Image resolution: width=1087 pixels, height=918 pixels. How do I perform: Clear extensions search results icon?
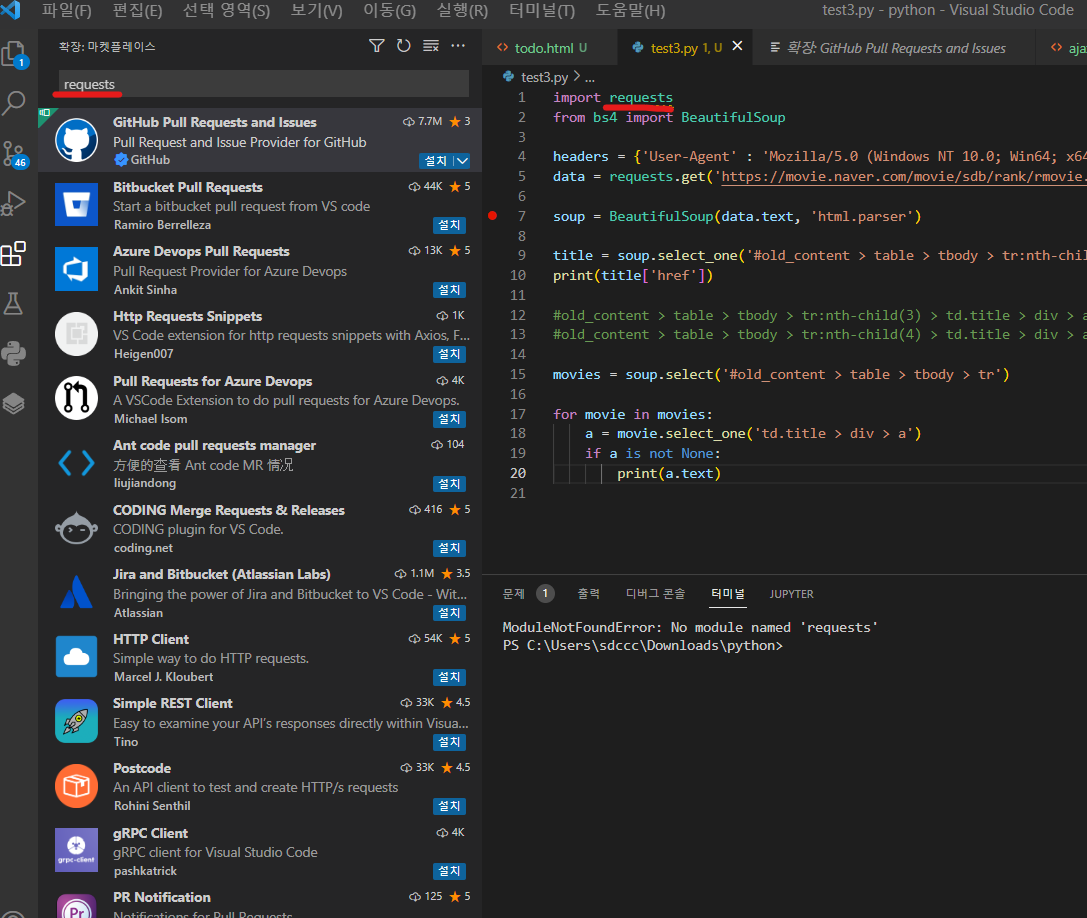coord(431,46)
